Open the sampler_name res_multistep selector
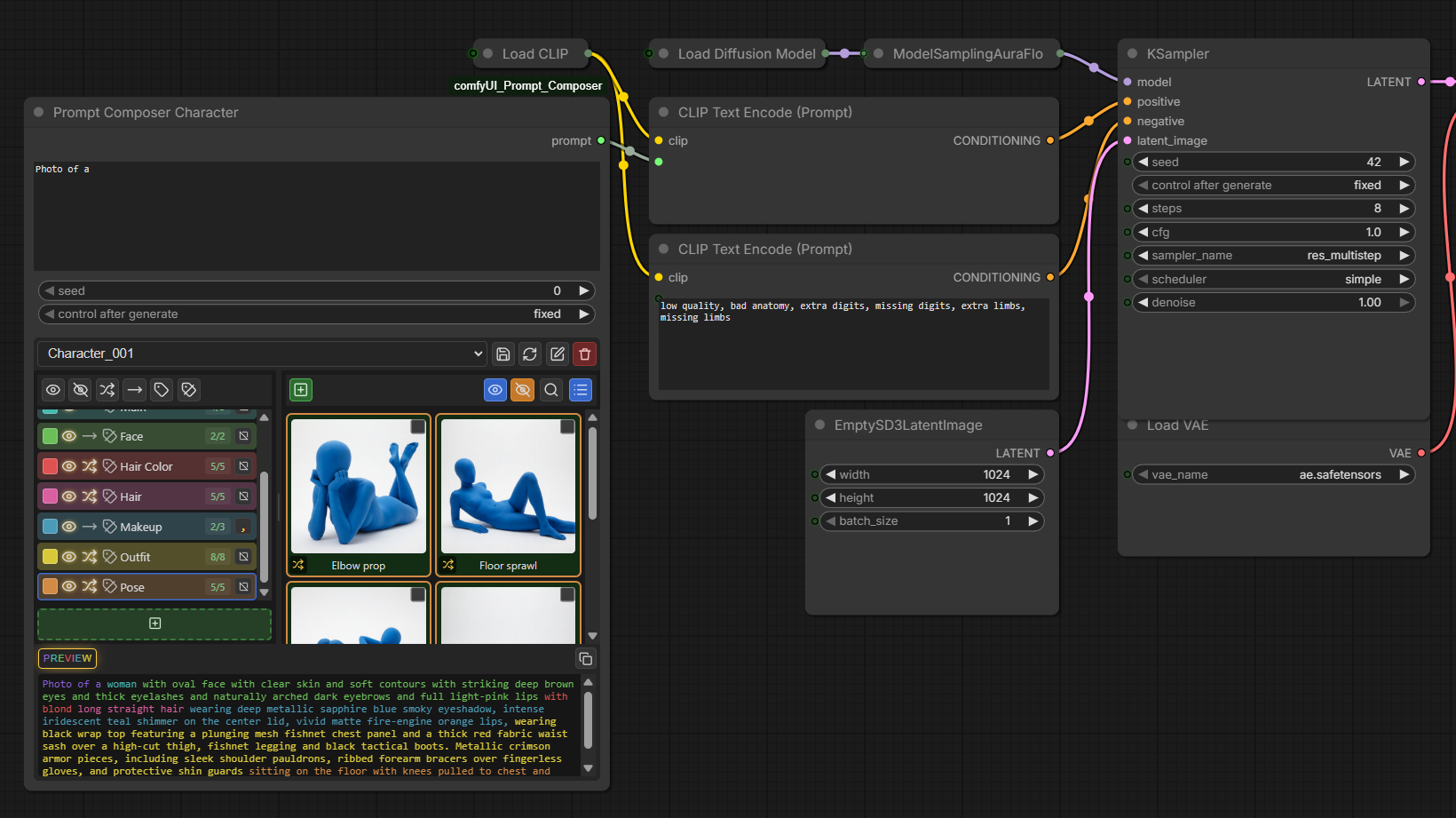Screen dimensions: 1456x818 pos(1273,256)
